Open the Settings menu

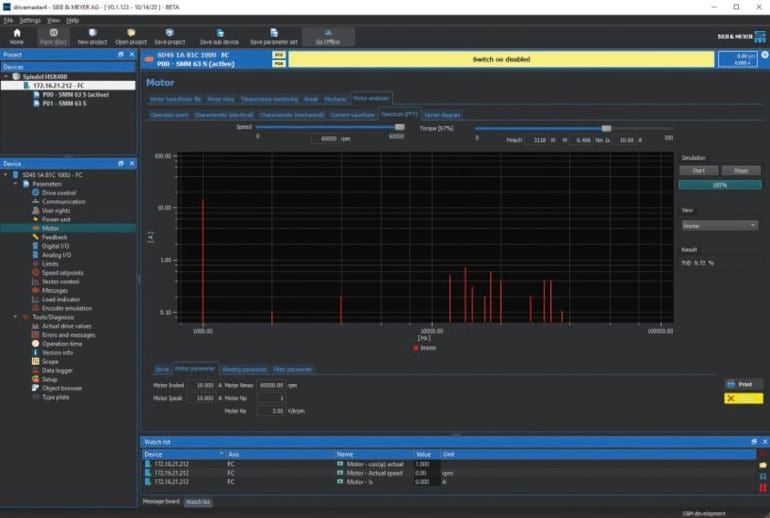pos(30,20)
